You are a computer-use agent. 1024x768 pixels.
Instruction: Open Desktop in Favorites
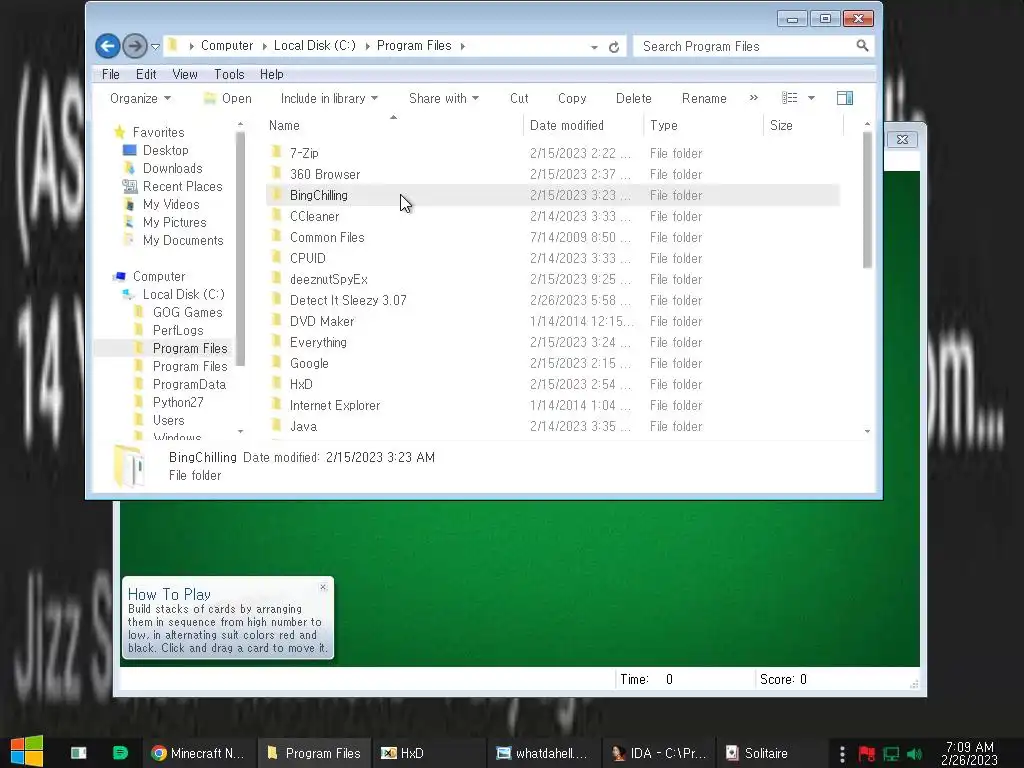165,150
